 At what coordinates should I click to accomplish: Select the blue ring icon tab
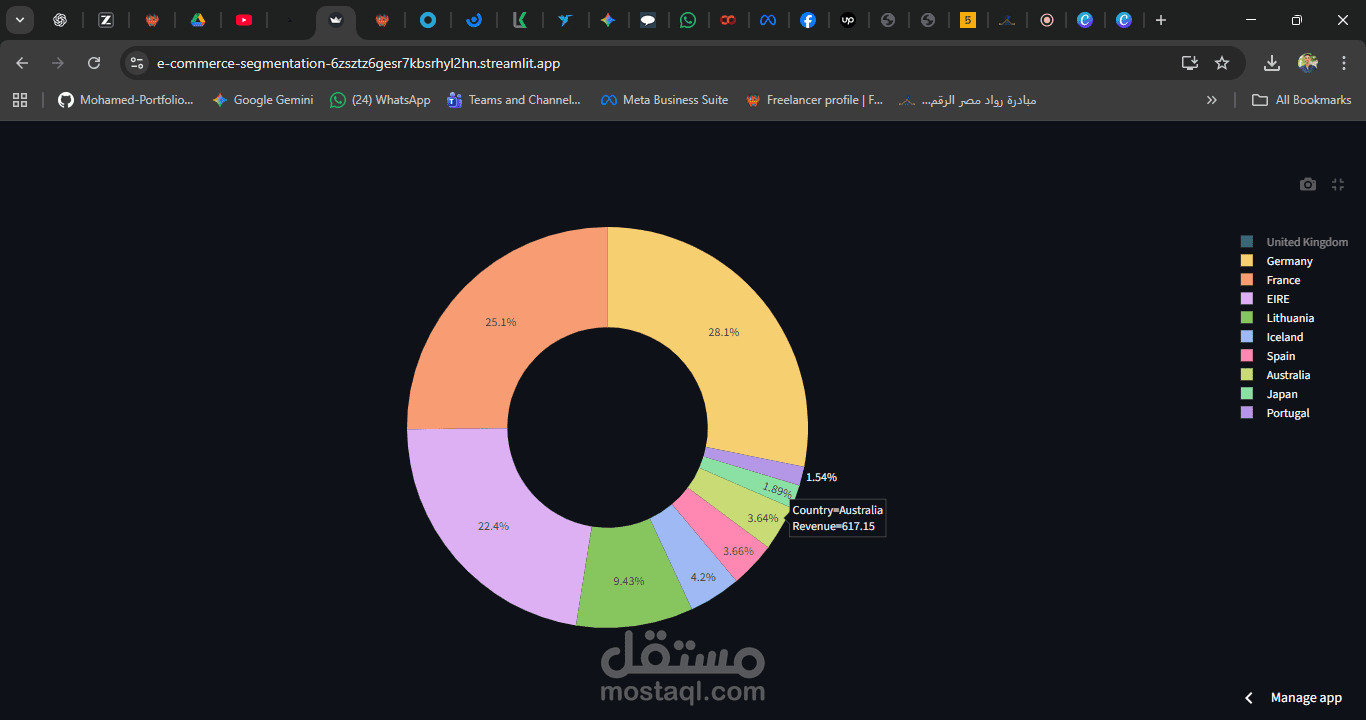tap(428, 20)
